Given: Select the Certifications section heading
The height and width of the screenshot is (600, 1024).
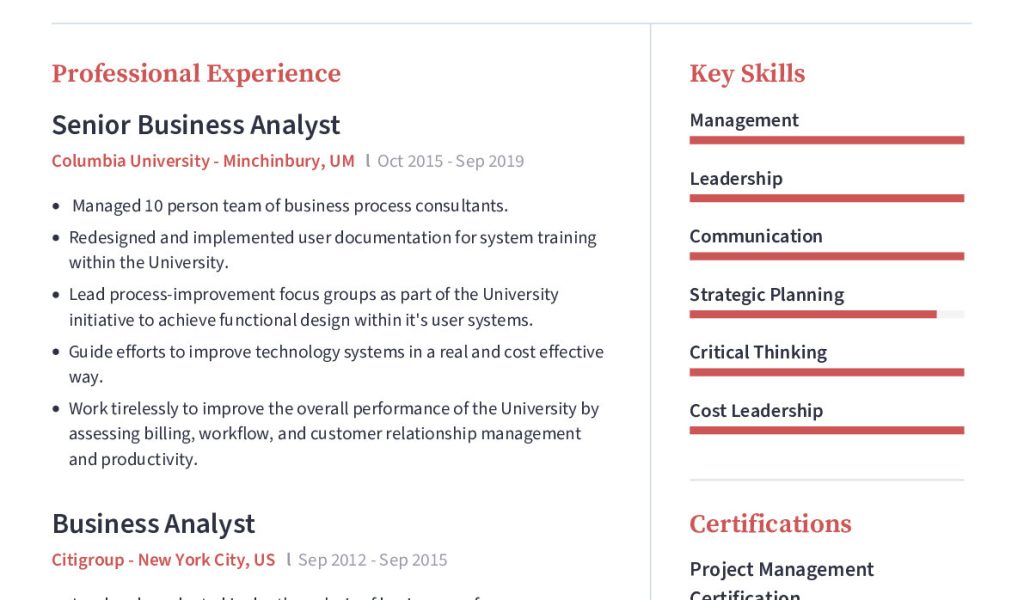Looking at the screenshot, I should click(x=770, y=524).
